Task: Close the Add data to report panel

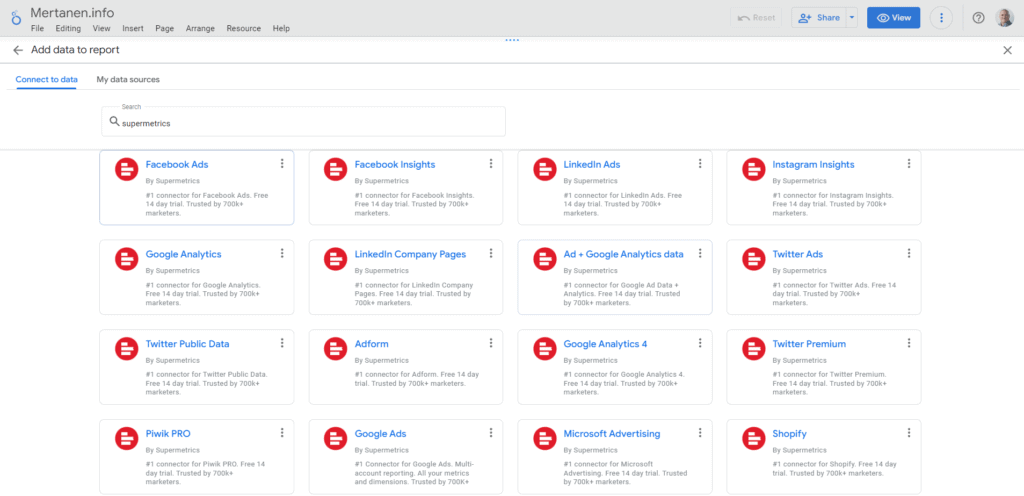Action: pos(1007,50)
